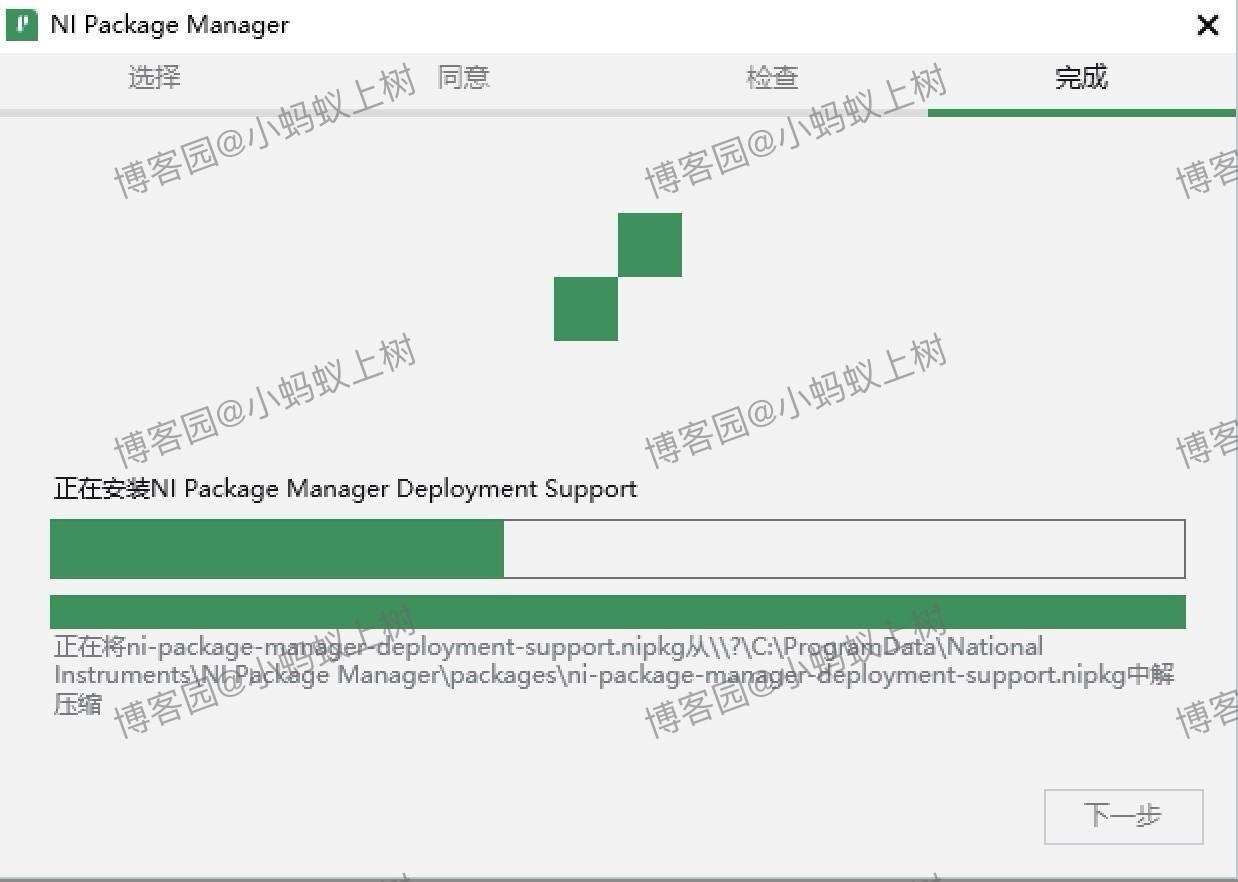Click the NI Package Manager title text
The height and width of the screenshot is (882, 1238).
coord(169,24)
